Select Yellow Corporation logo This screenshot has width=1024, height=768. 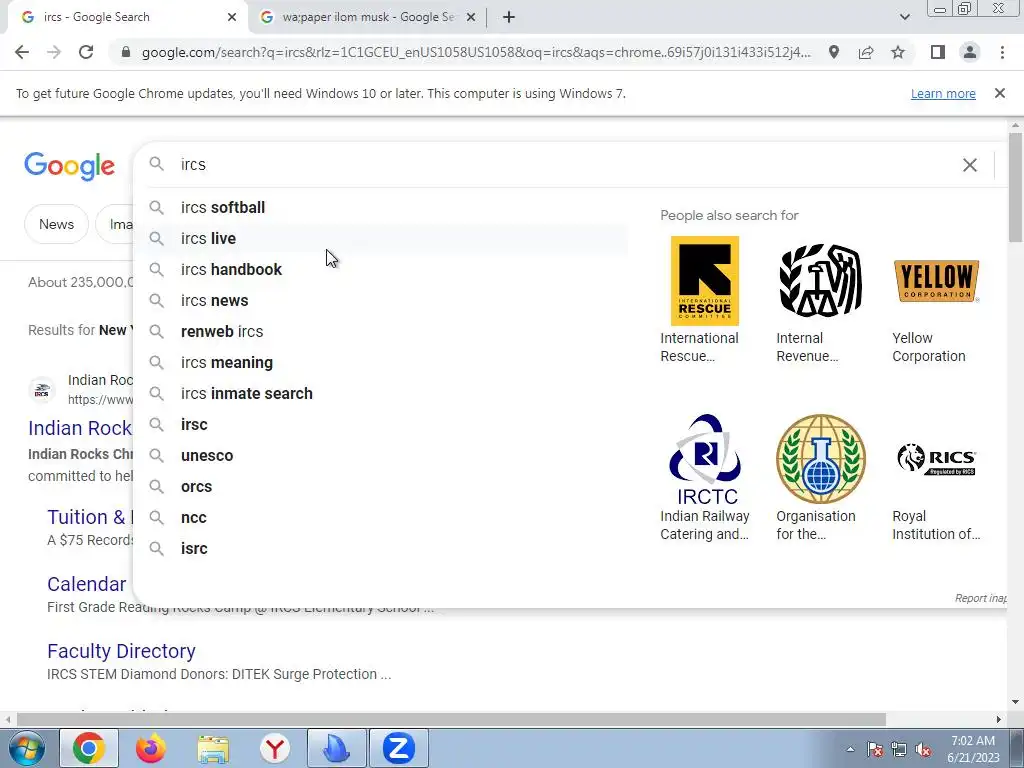tap(936, 281)
